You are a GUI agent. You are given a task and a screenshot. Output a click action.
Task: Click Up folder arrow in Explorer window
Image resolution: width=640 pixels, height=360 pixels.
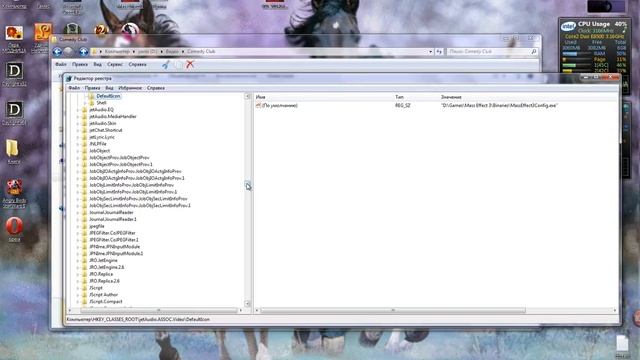[x=83, y=52]
